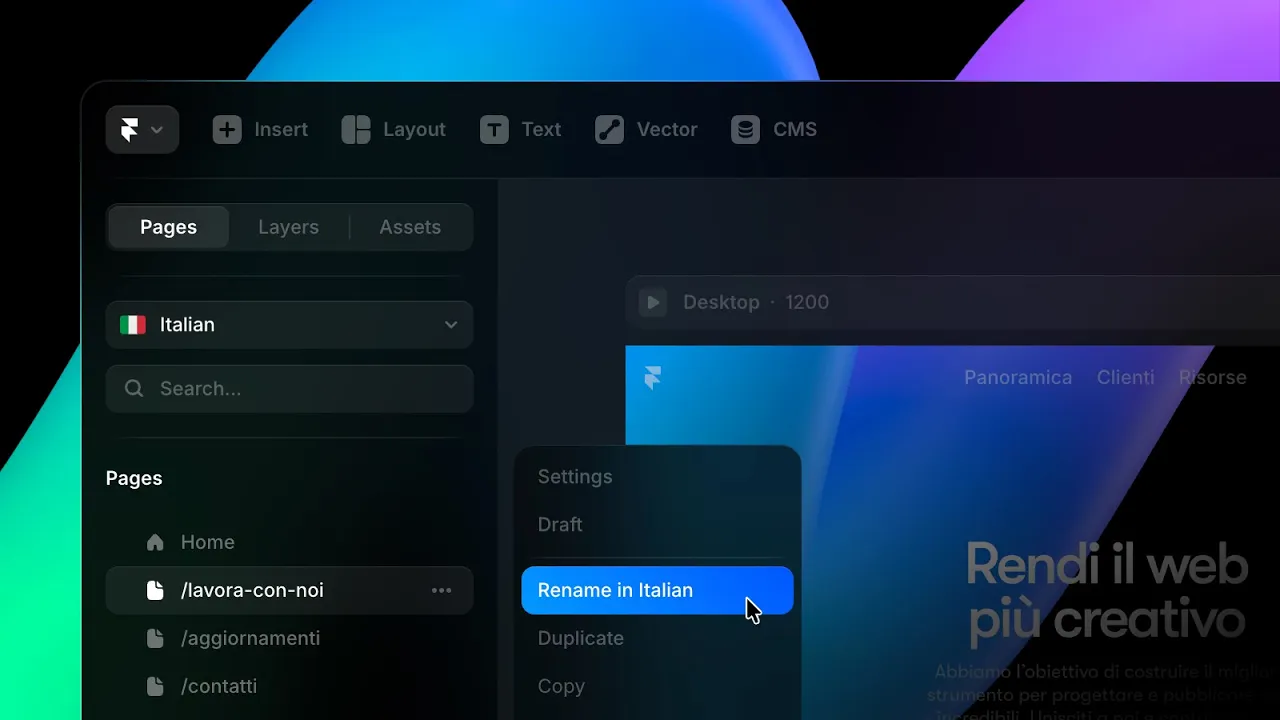Open more options for /lavora-con-noi
1280x720 pixels.
[441, 590]
